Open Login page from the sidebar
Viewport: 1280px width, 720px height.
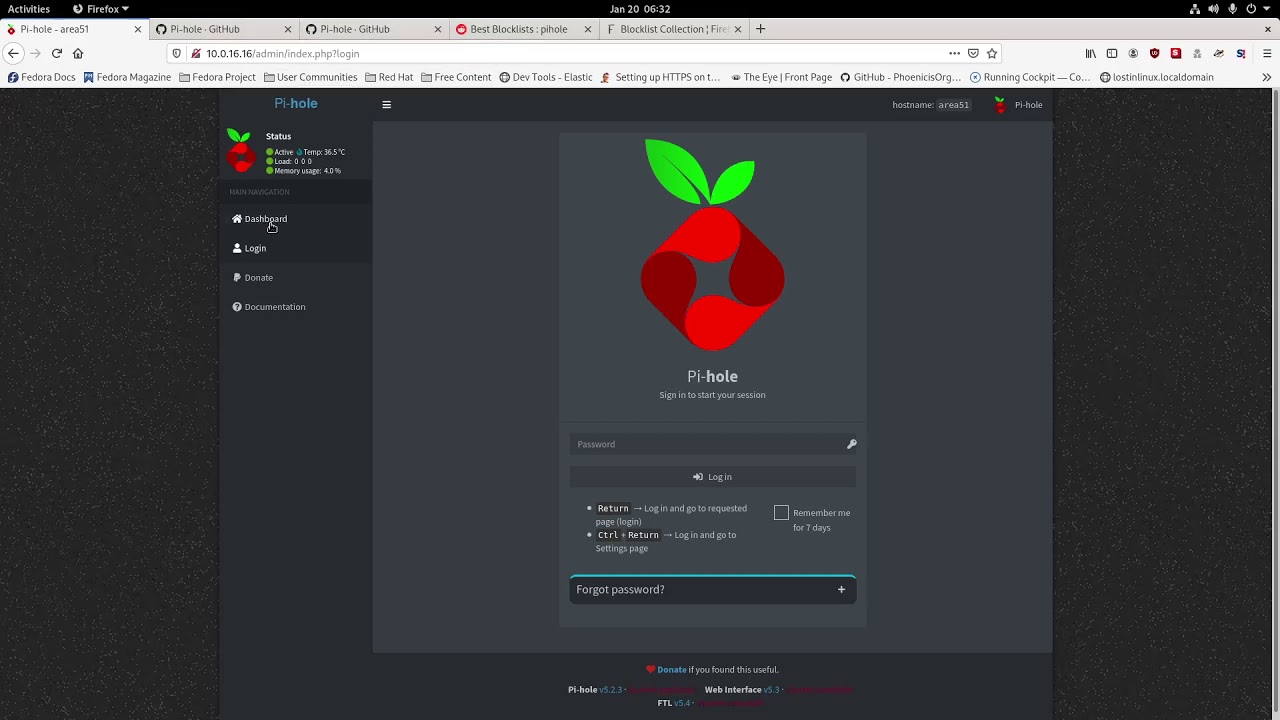(255, 248)
